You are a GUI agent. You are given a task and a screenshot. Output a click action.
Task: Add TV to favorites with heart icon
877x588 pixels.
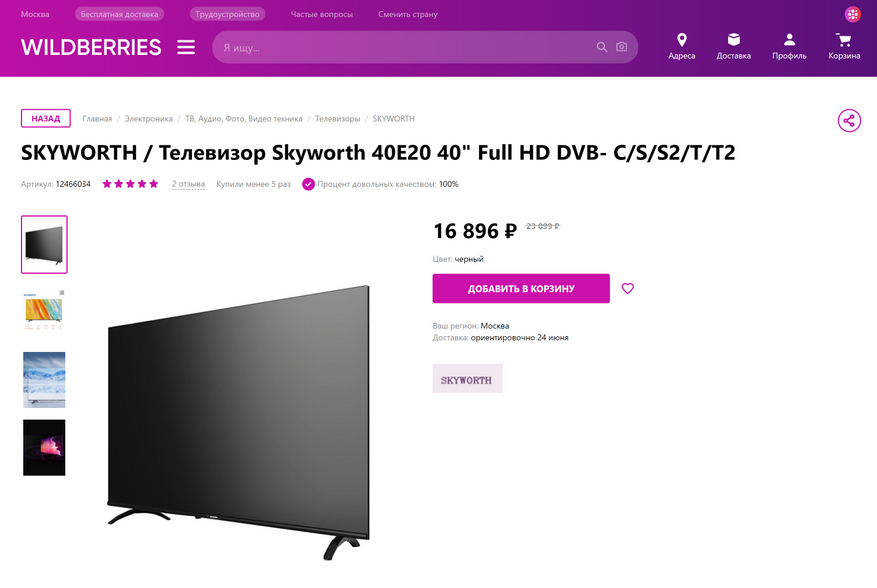pos(628,288)
